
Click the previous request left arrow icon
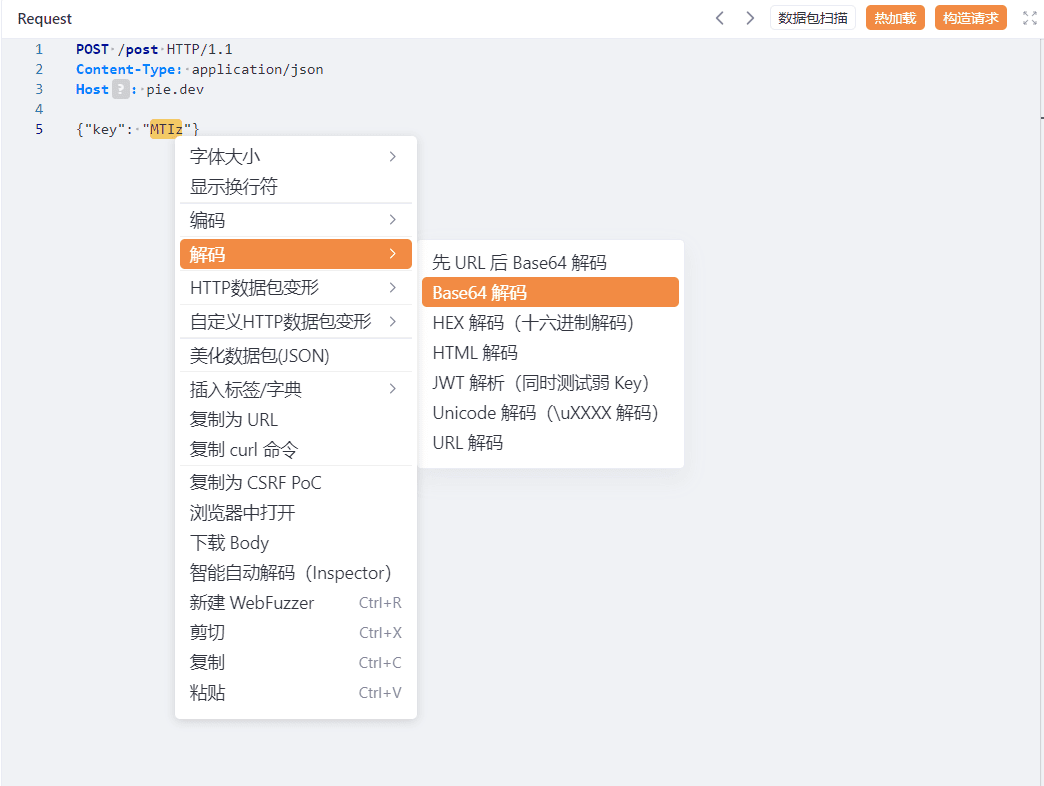(x=719, y=18)
